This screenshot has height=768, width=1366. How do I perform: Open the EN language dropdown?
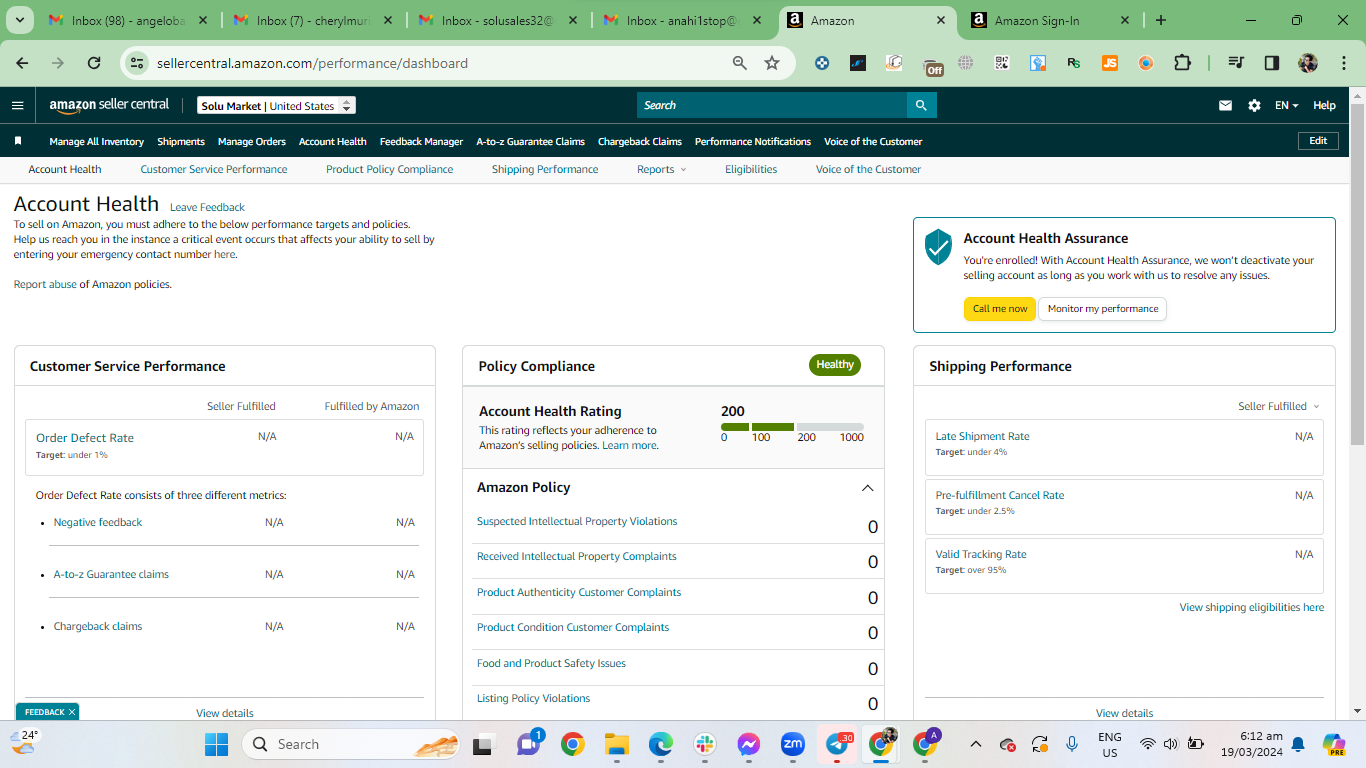click(1286, 105)
